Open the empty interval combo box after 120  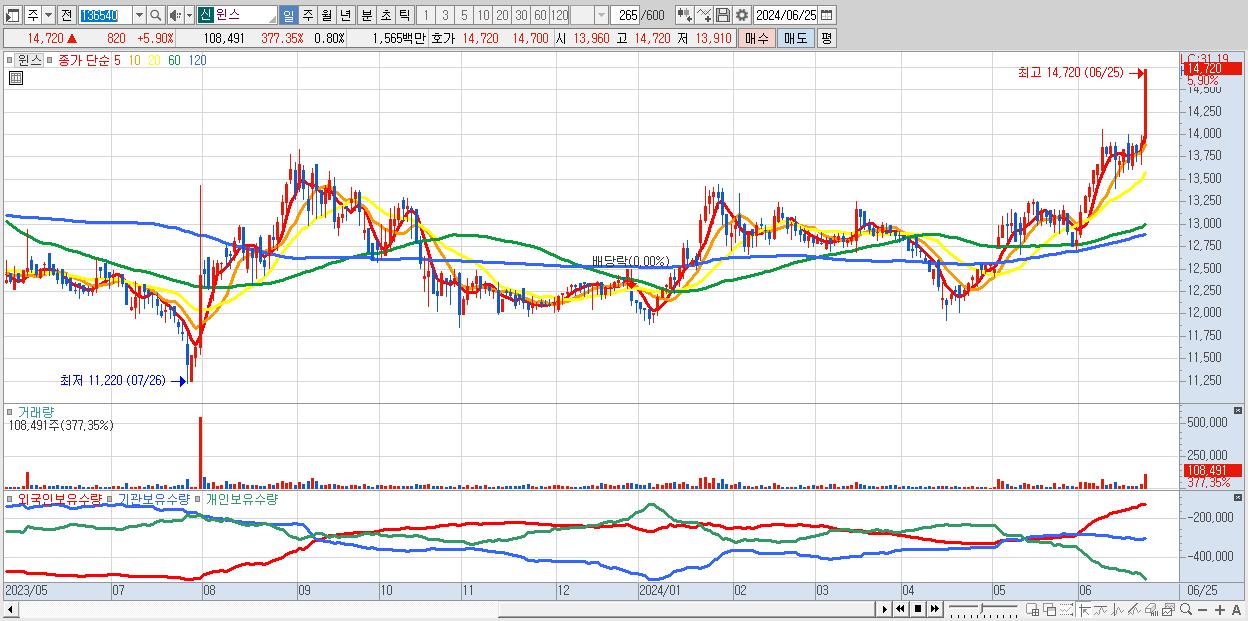[589, 15]
